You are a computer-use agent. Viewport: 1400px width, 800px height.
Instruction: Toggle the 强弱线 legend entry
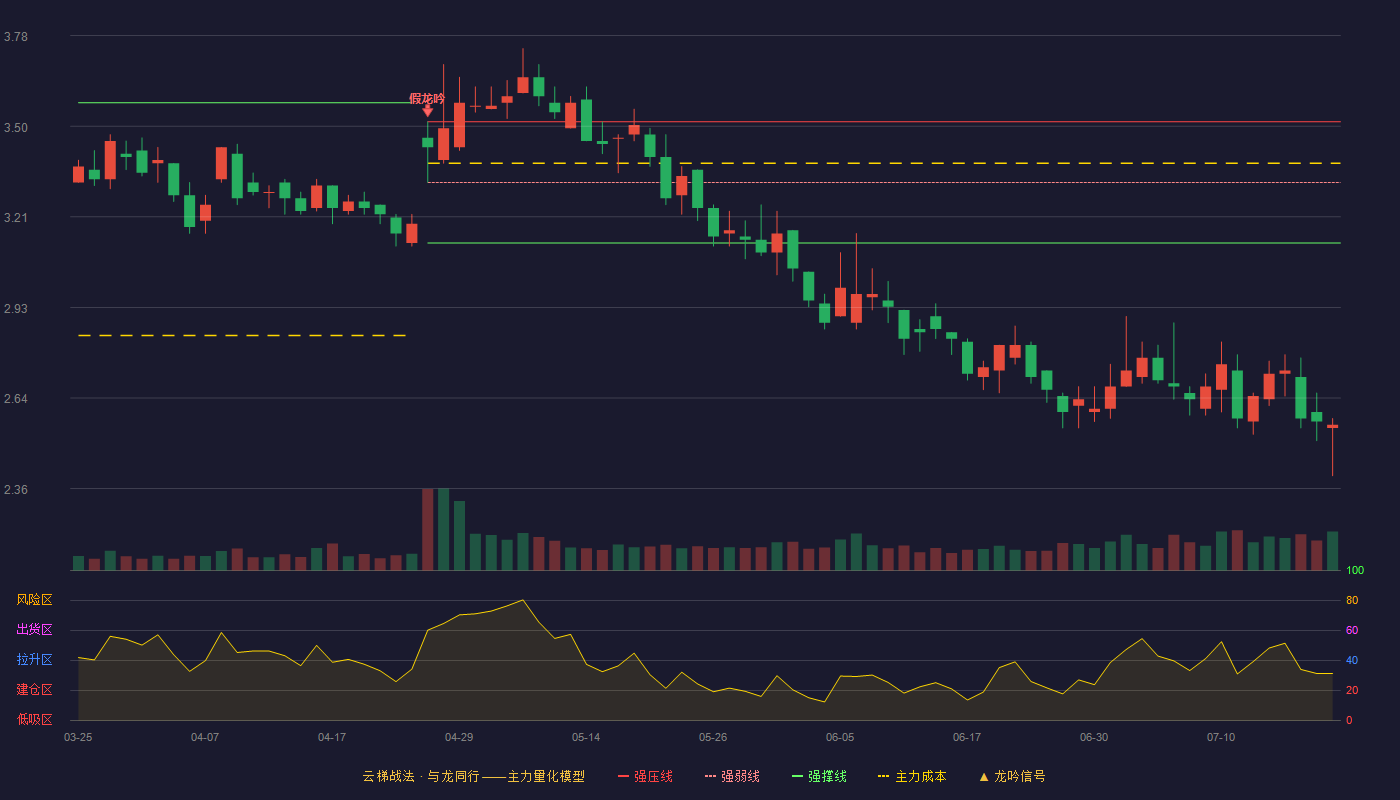click(732, 776)
